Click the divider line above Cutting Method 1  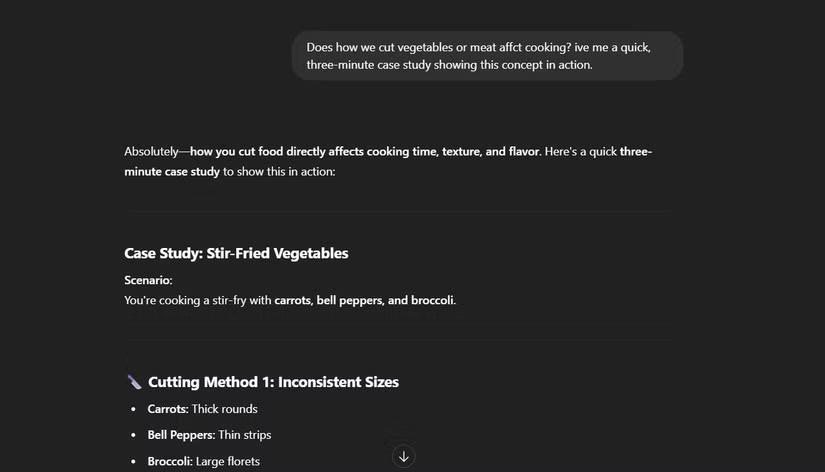point(398,340)
